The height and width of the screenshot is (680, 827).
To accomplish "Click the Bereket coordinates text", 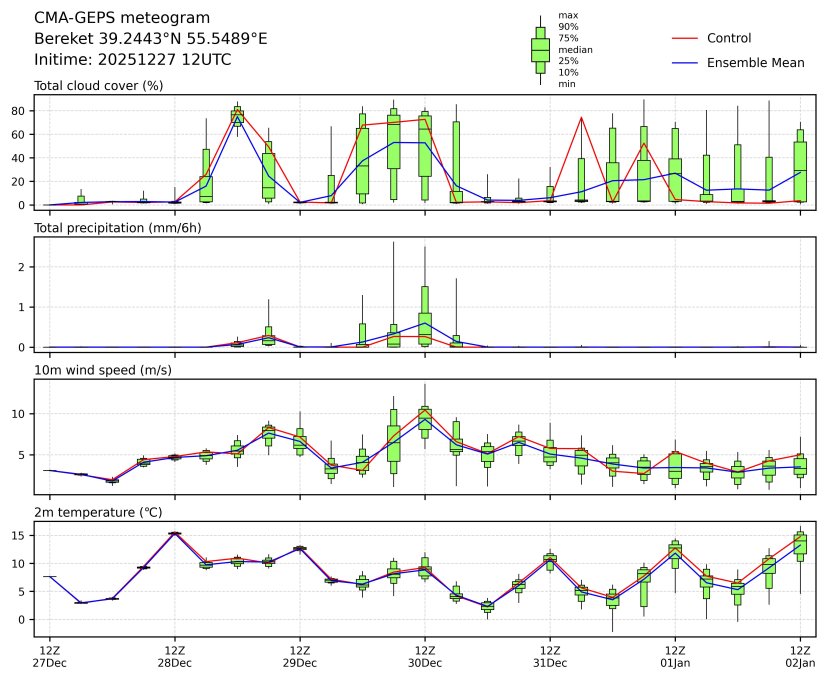I will [150, 39].
